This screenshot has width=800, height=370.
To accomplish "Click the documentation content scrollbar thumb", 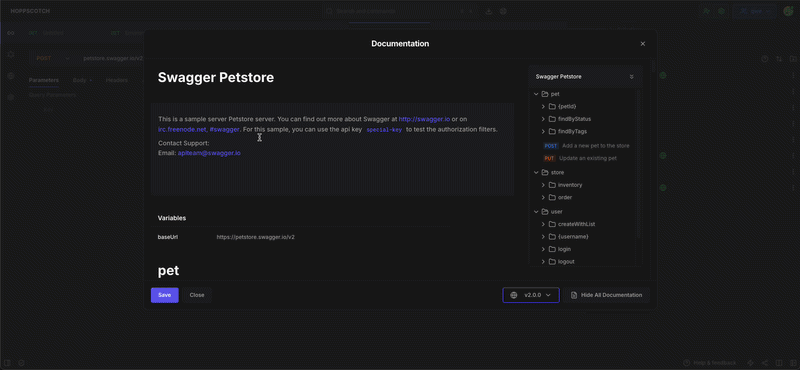I will [x=654, y=66].
